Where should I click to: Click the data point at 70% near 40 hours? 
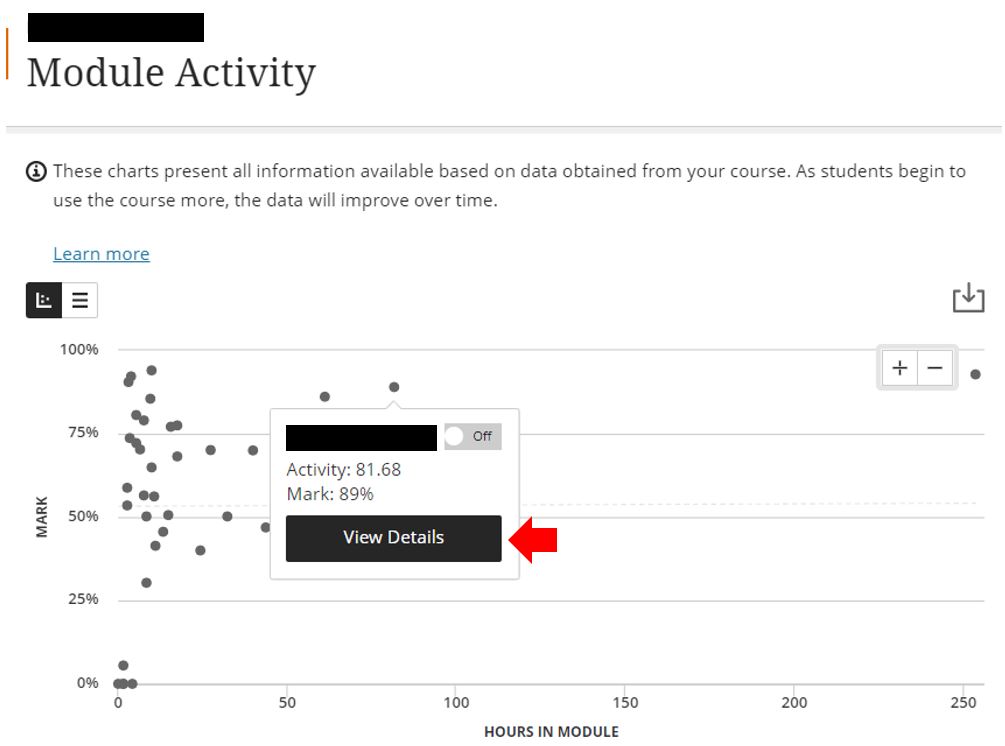click(x=253, y=451)
